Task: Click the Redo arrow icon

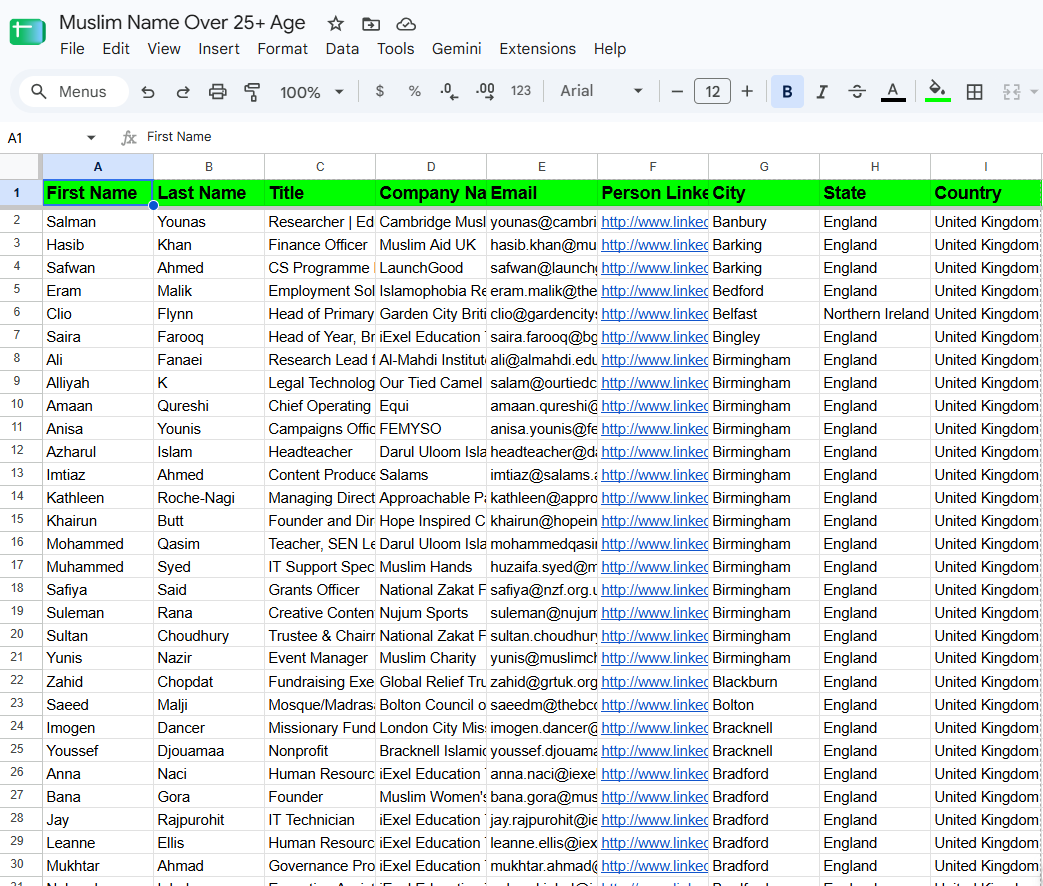Action: [x=182, y=92]
